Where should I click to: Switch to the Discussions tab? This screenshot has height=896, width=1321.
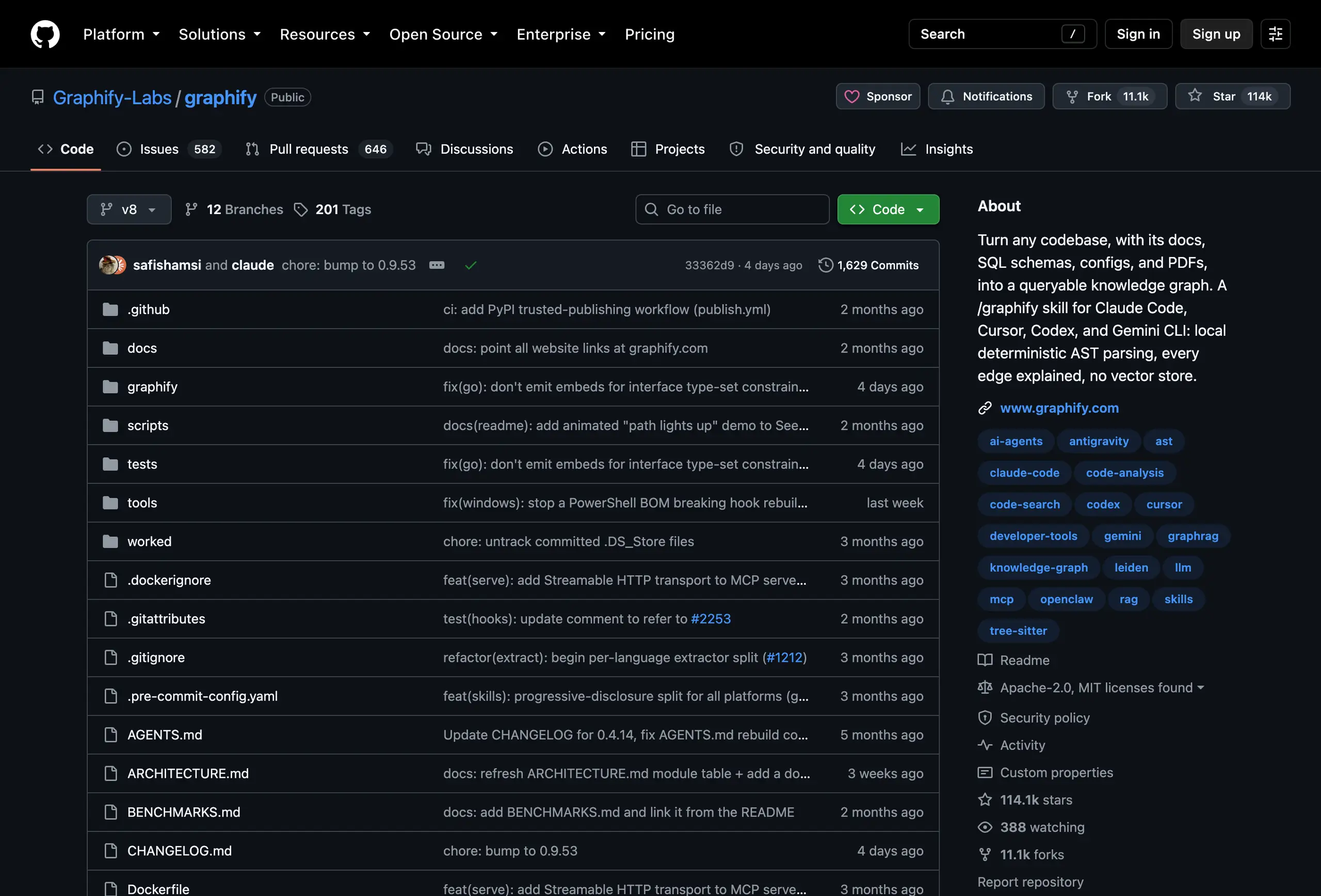coord(464,150)
